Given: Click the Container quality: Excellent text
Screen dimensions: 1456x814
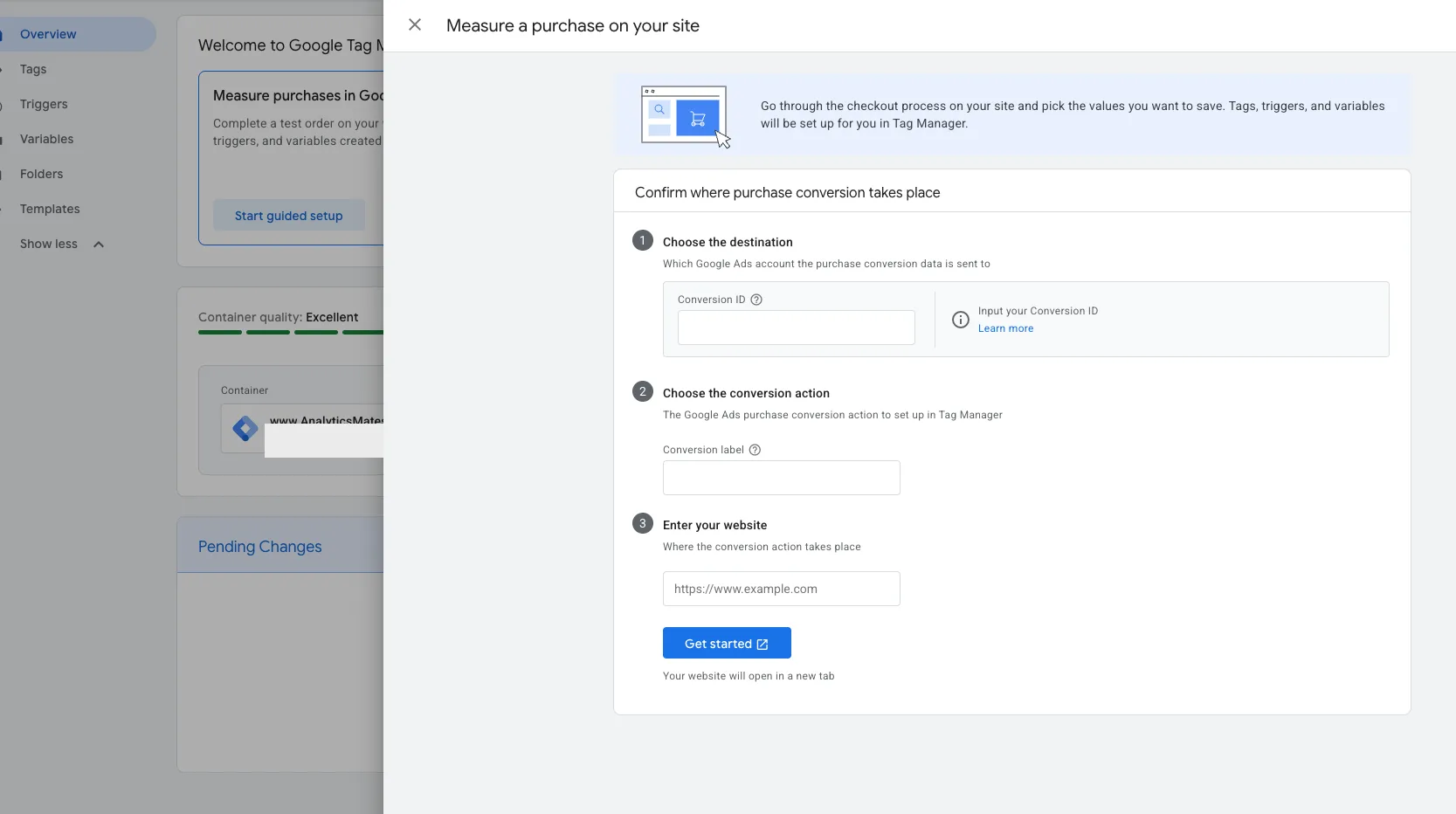Looking at the screenshot, I should tap(278, 317).
